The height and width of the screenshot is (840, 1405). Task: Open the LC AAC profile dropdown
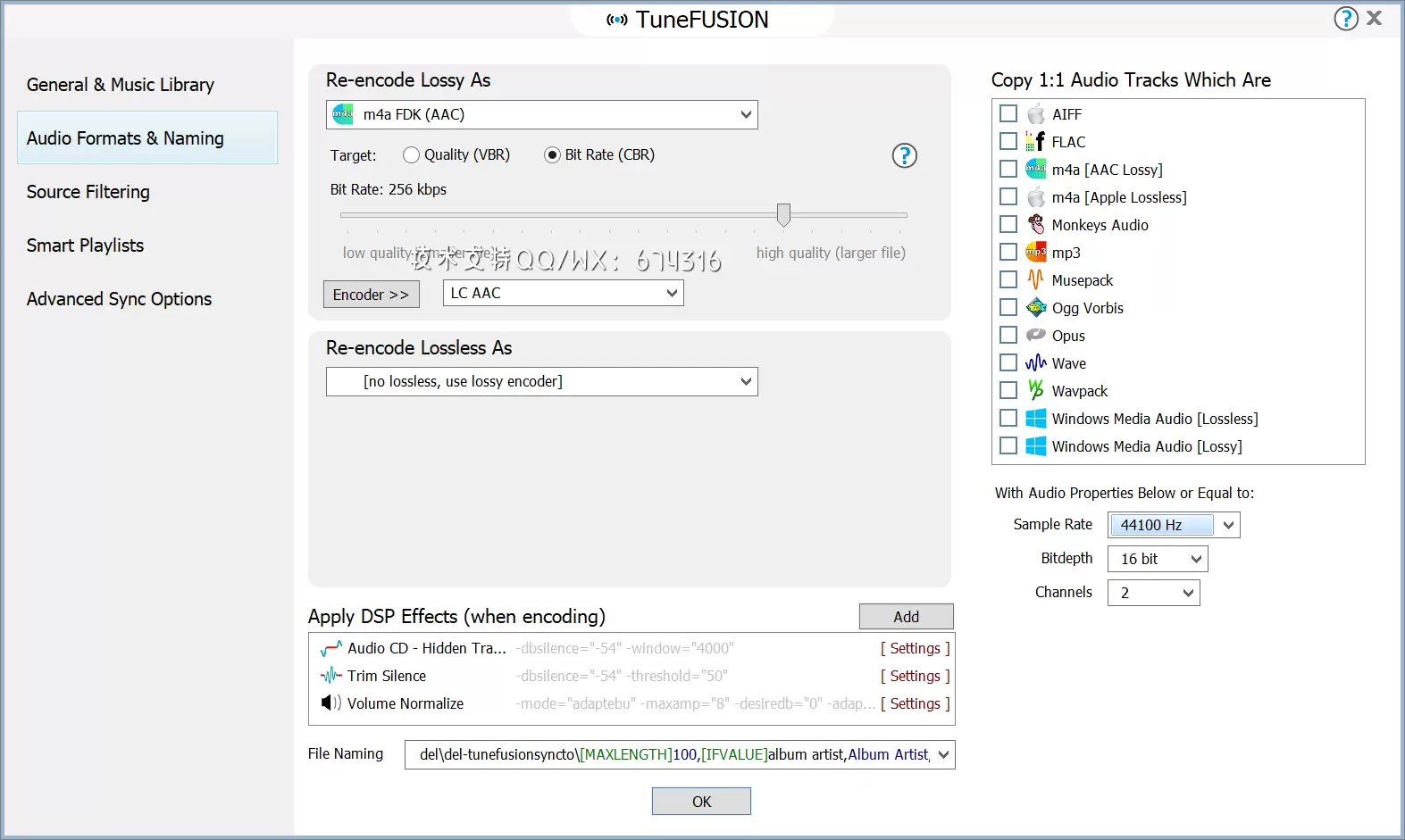(x=564, y=293)
